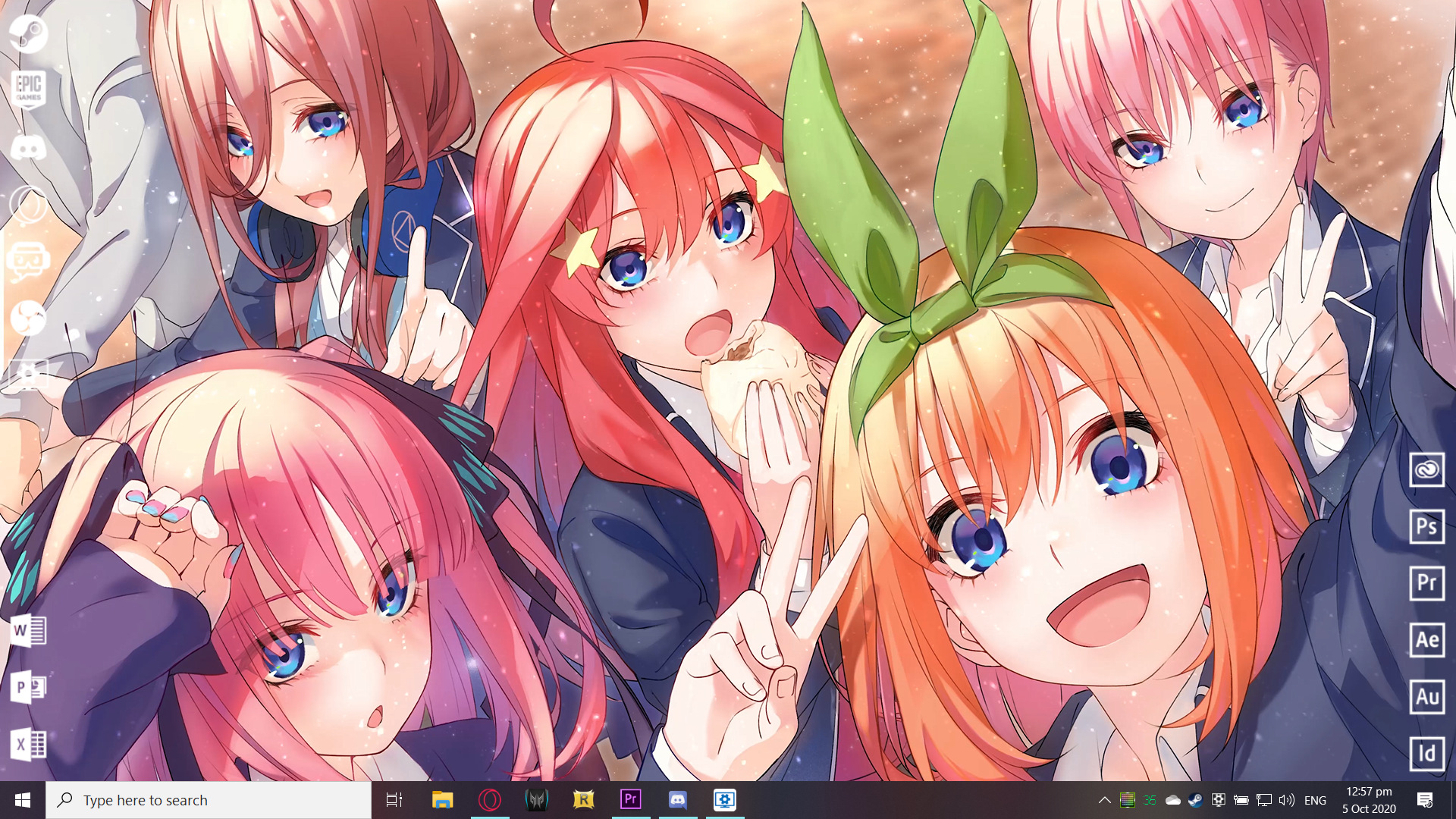Select the Premiere Pro (Pr) desktop icon
Viewport: 1456px width, 819px height.
tap(1426, 583)
